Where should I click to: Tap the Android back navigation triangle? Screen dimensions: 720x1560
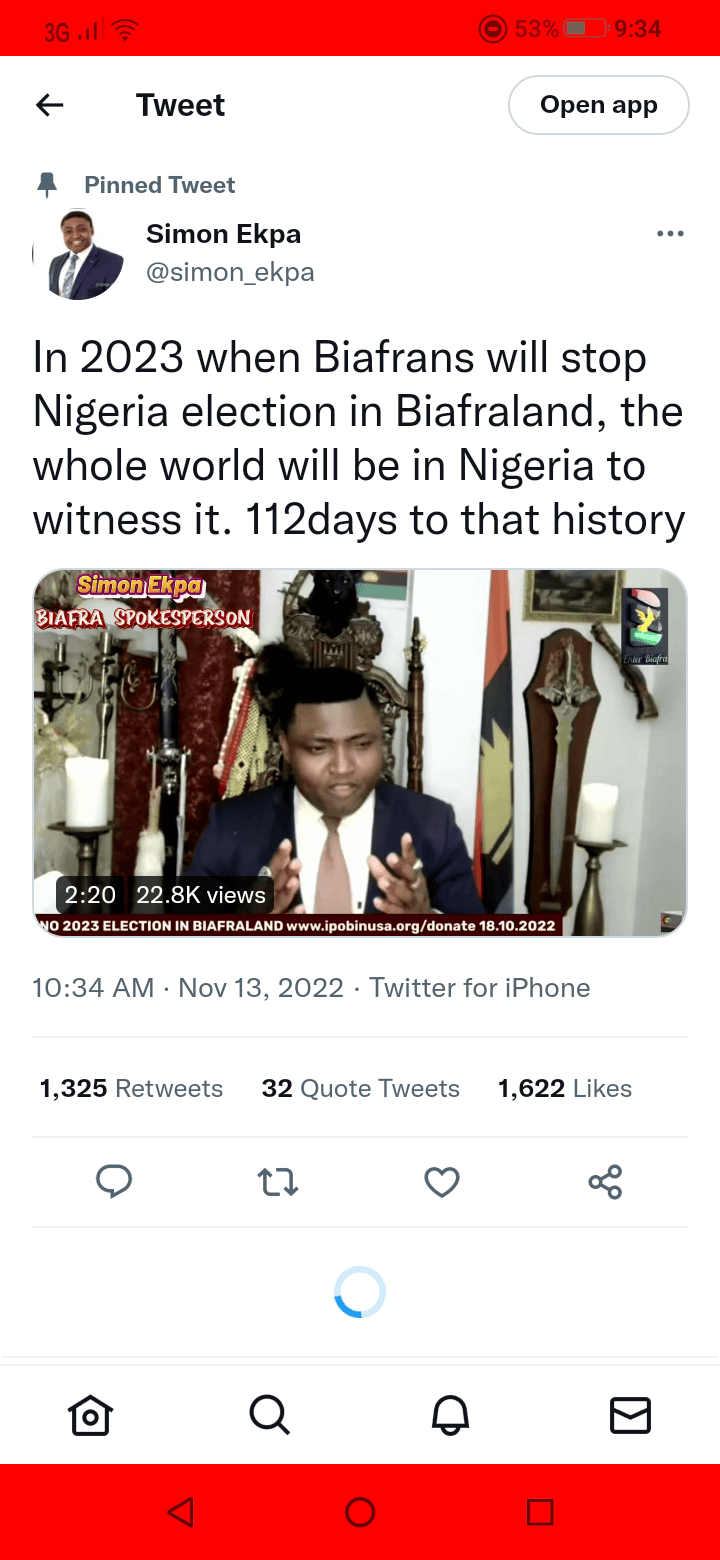[180, 1512]
